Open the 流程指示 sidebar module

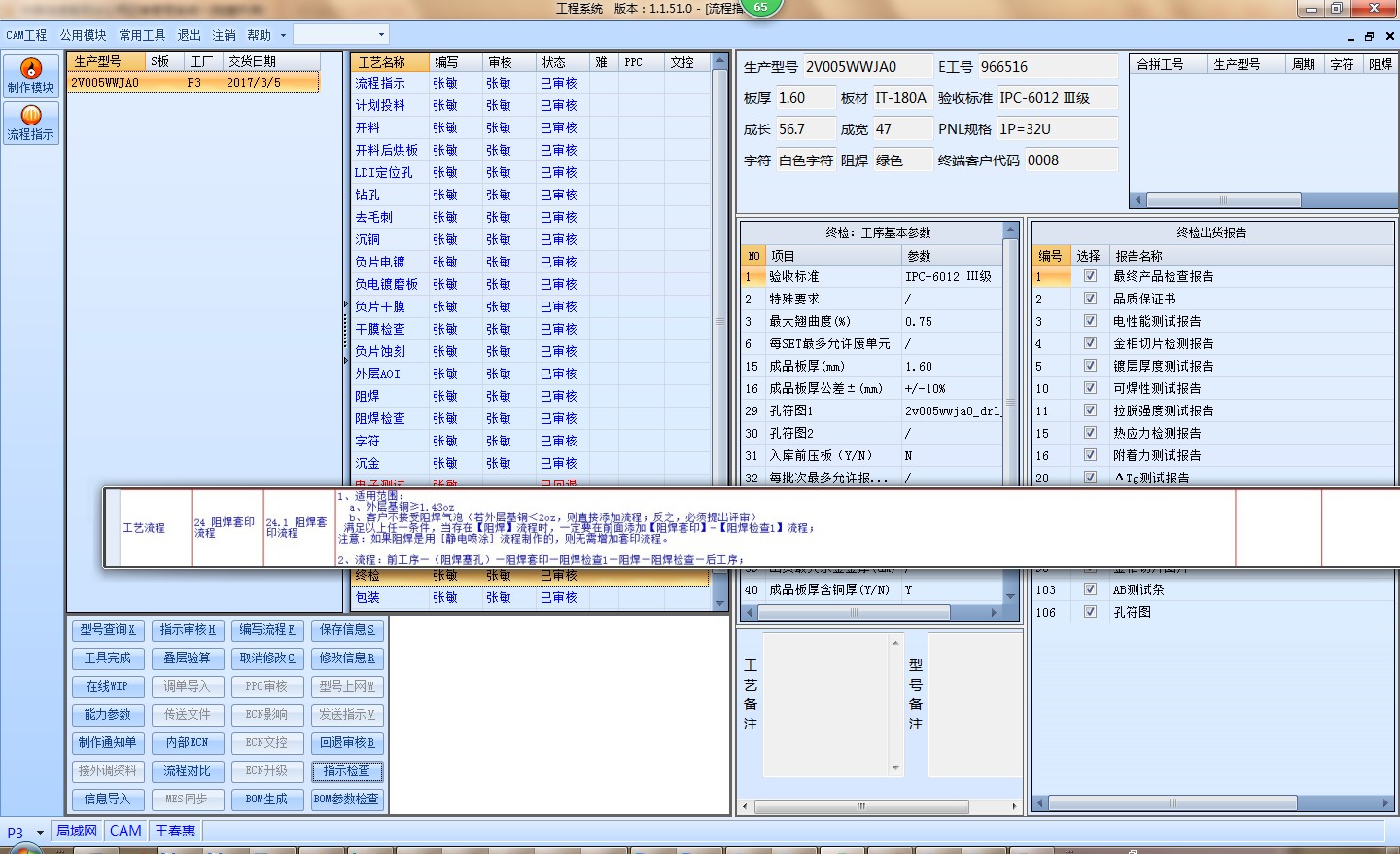click(x=30, y=123)
